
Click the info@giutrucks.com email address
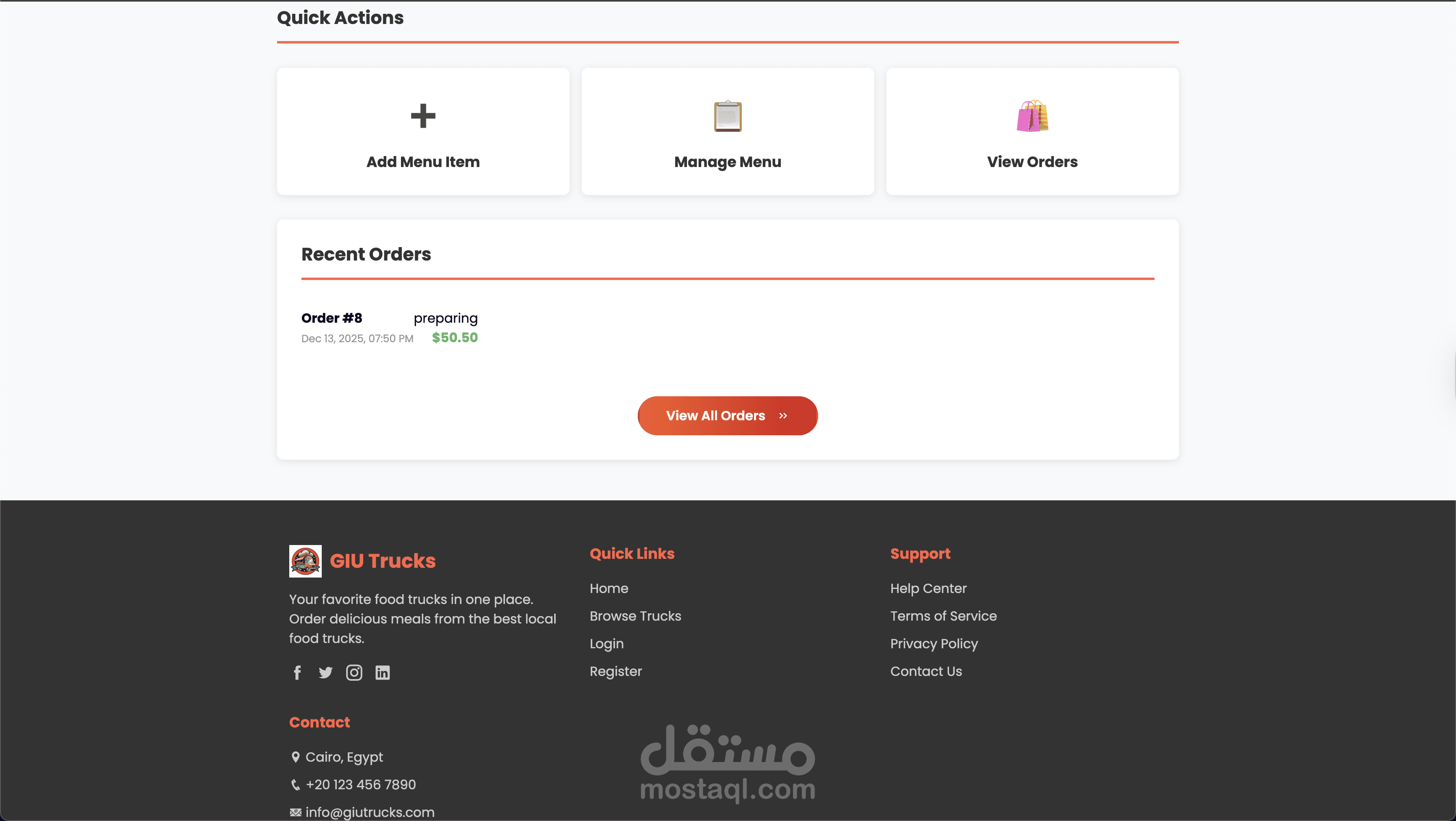click(370, 812)
